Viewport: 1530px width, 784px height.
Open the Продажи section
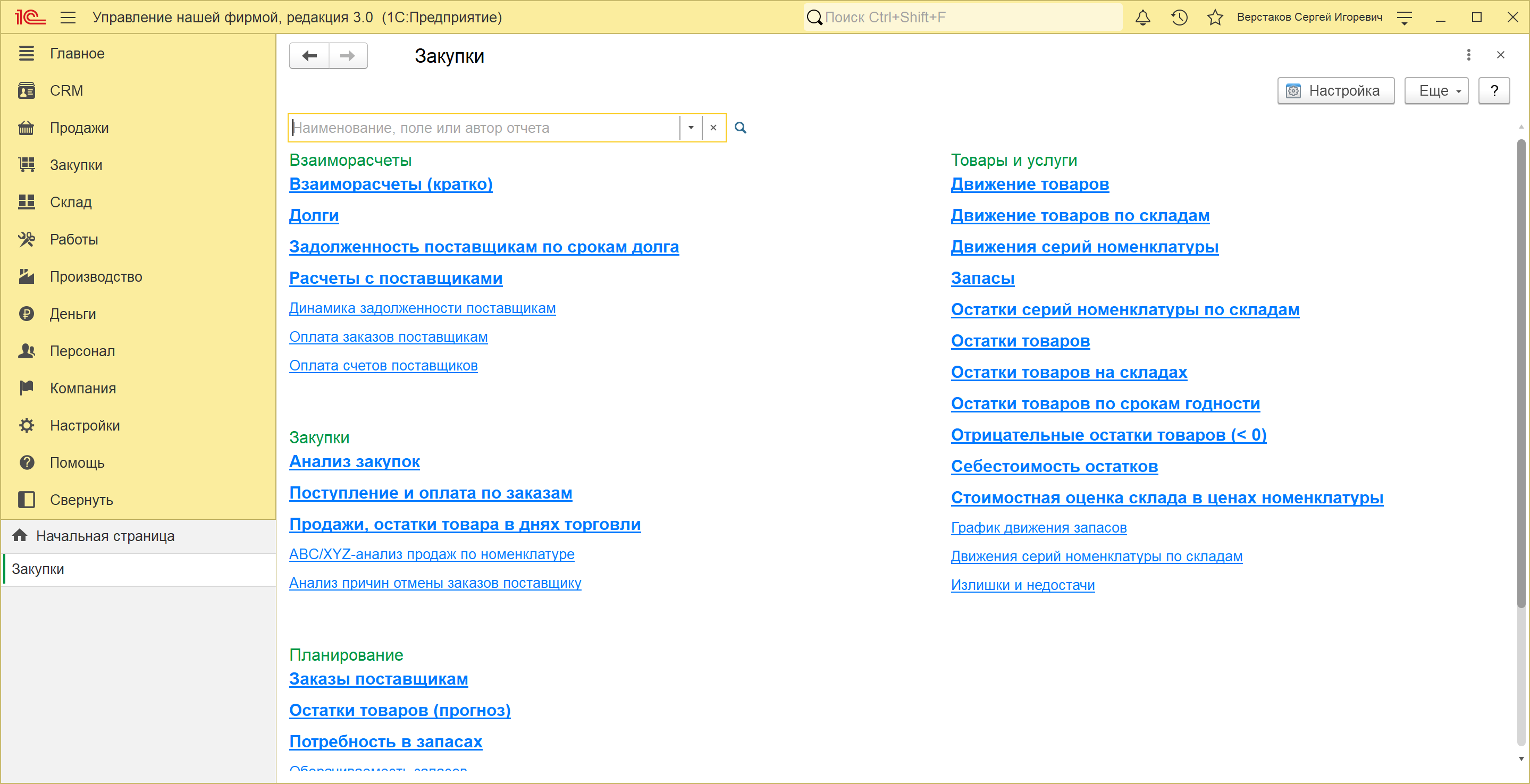tap(80, 128)
